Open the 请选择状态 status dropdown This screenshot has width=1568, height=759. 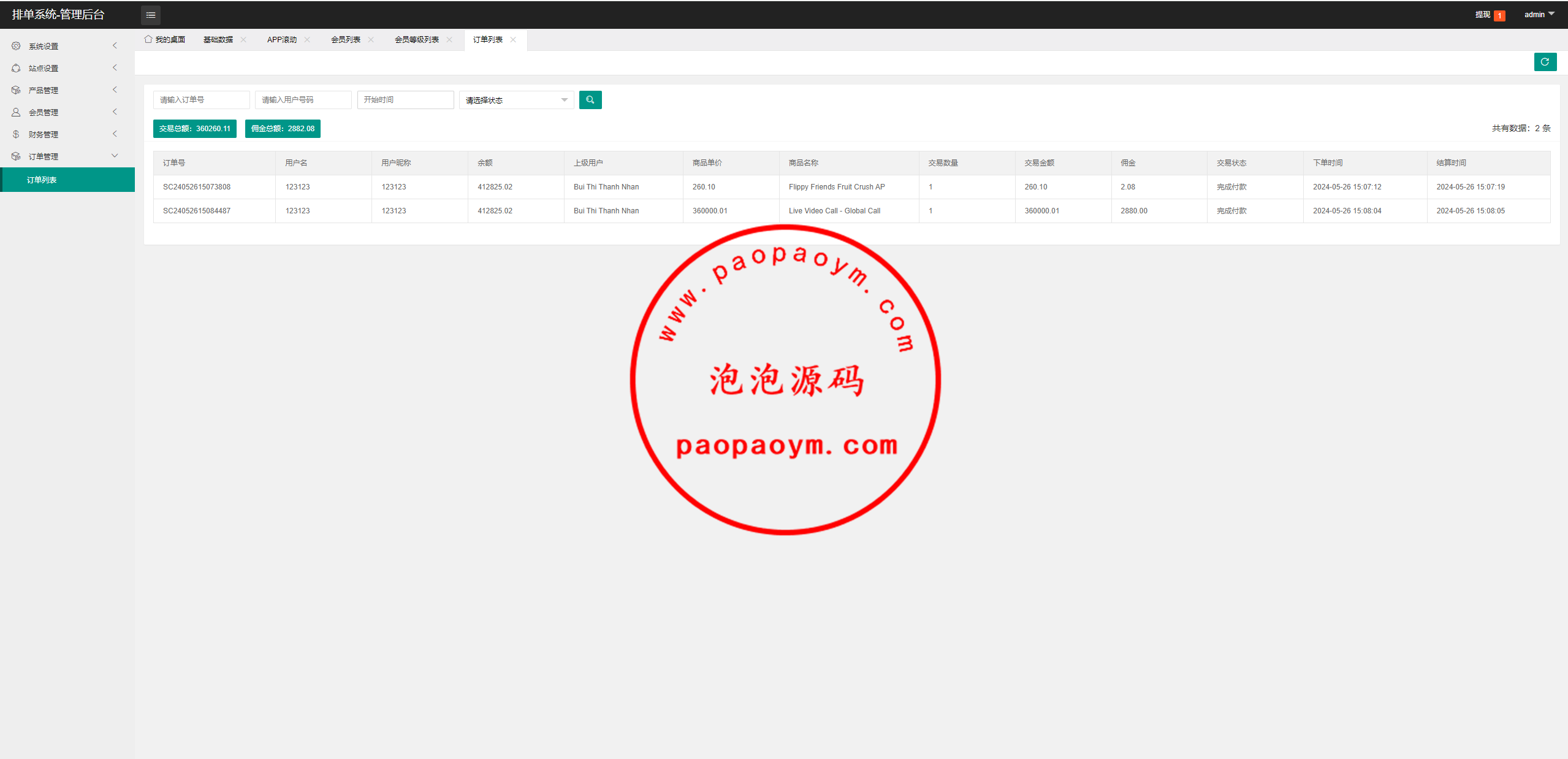pos(516,100)
